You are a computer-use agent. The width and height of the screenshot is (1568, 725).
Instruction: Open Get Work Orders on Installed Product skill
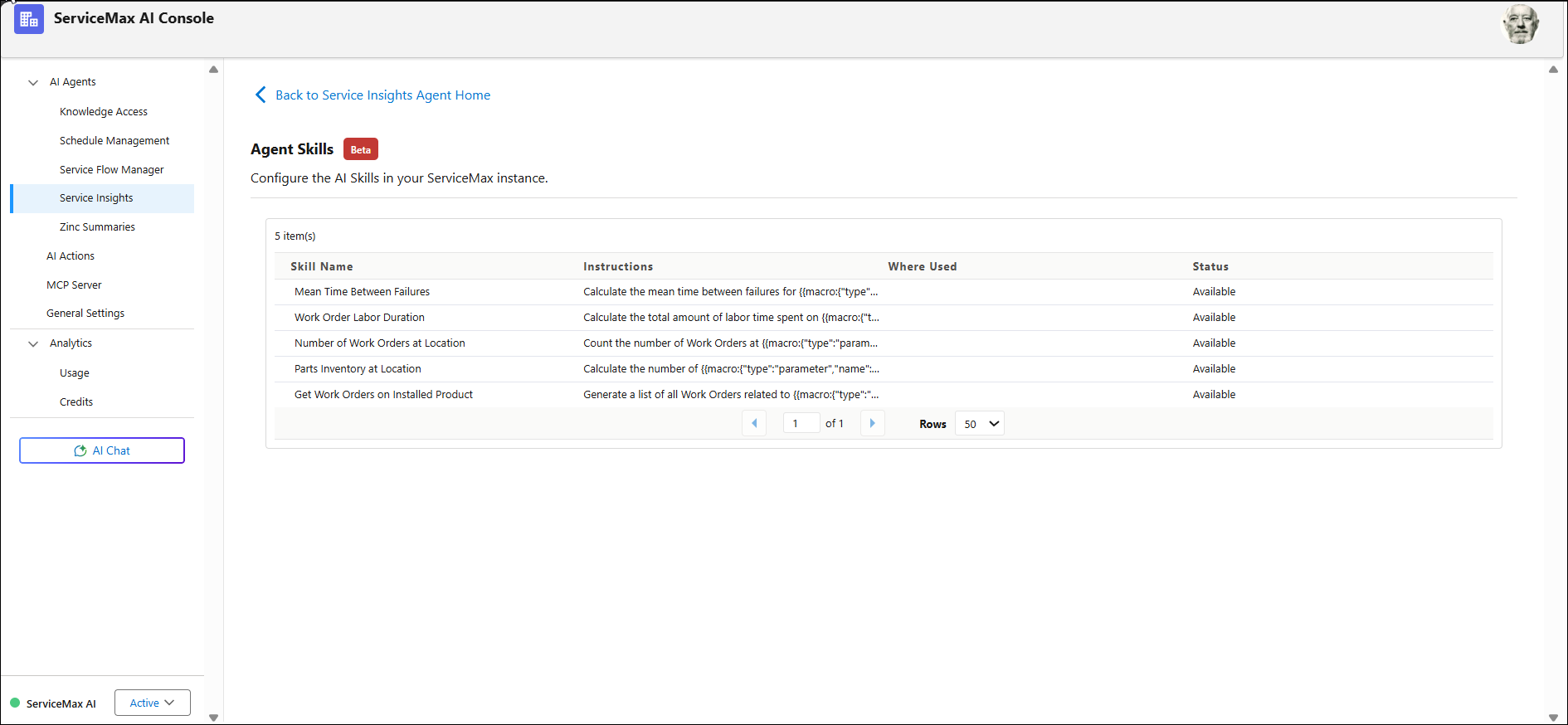(x=383, y=394)
